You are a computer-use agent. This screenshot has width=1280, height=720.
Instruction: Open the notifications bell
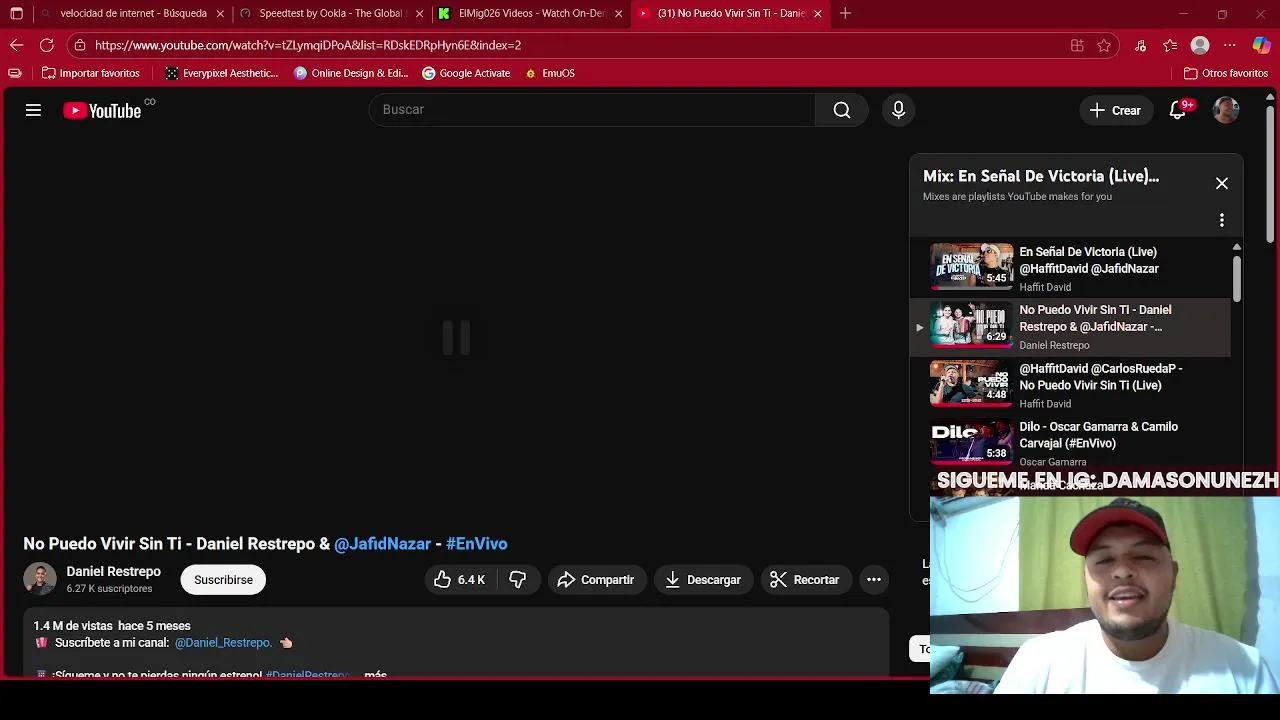[1178, 110]
